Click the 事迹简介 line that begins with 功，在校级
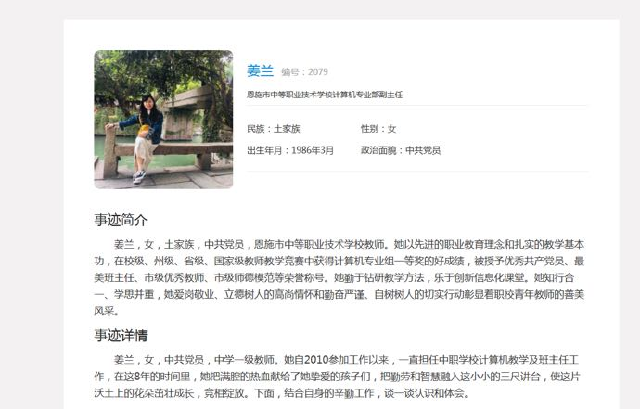Viewport: 640px width, 409px height. pos(339,261)
